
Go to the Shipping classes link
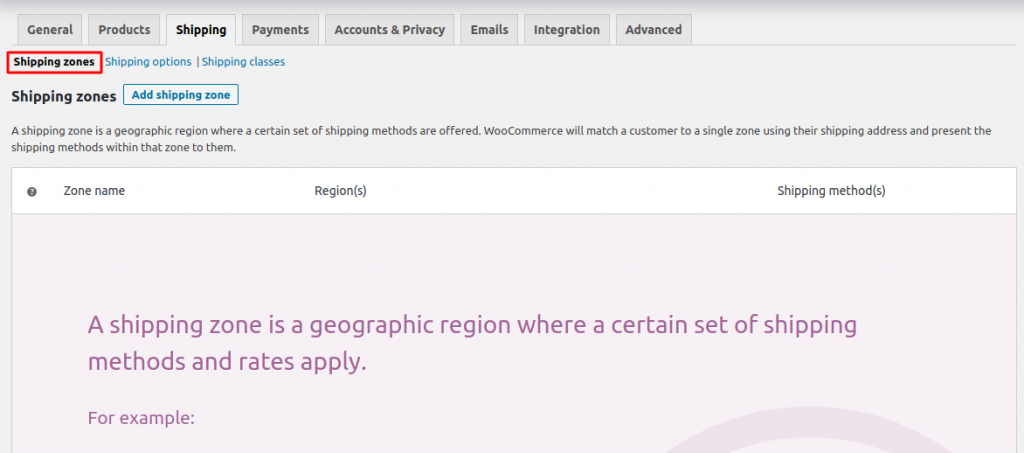pos(243,62)
